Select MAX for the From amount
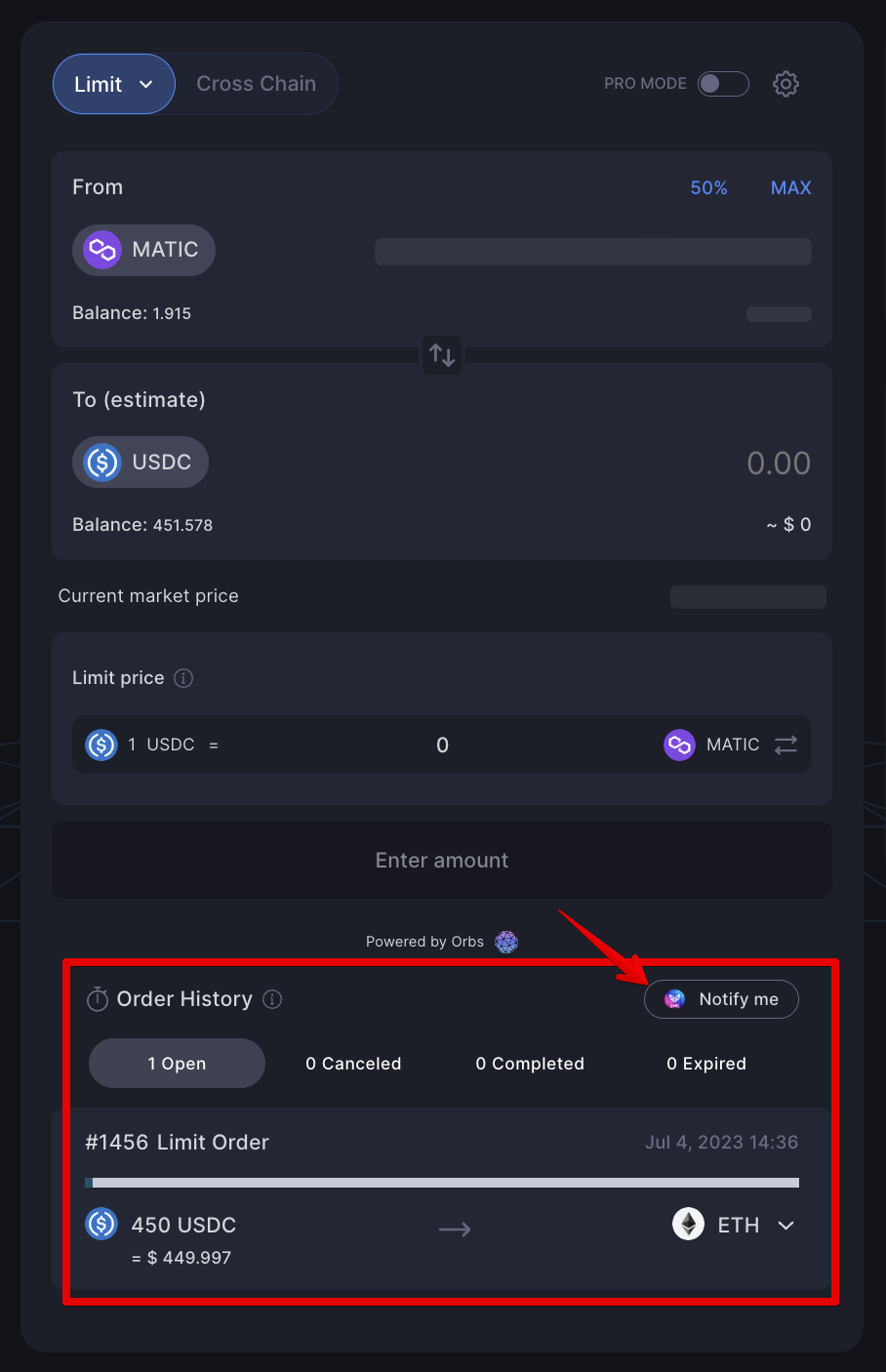 (x=790, y=187)
